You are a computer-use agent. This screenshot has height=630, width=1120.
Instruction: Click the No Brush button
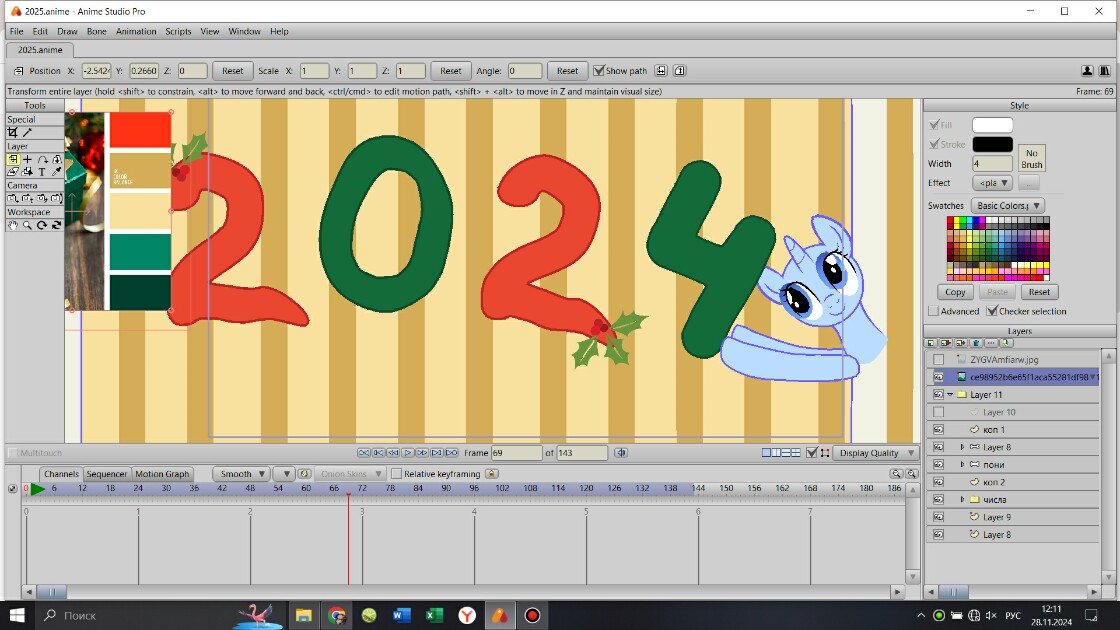tap(1031, 159)
